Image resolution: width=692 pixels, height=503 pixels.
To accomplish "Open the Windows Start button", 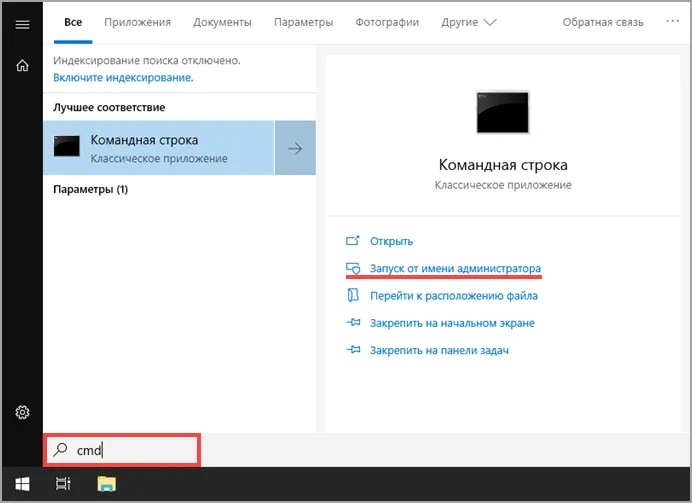I will pyautogui.click(x=22, y=484).
